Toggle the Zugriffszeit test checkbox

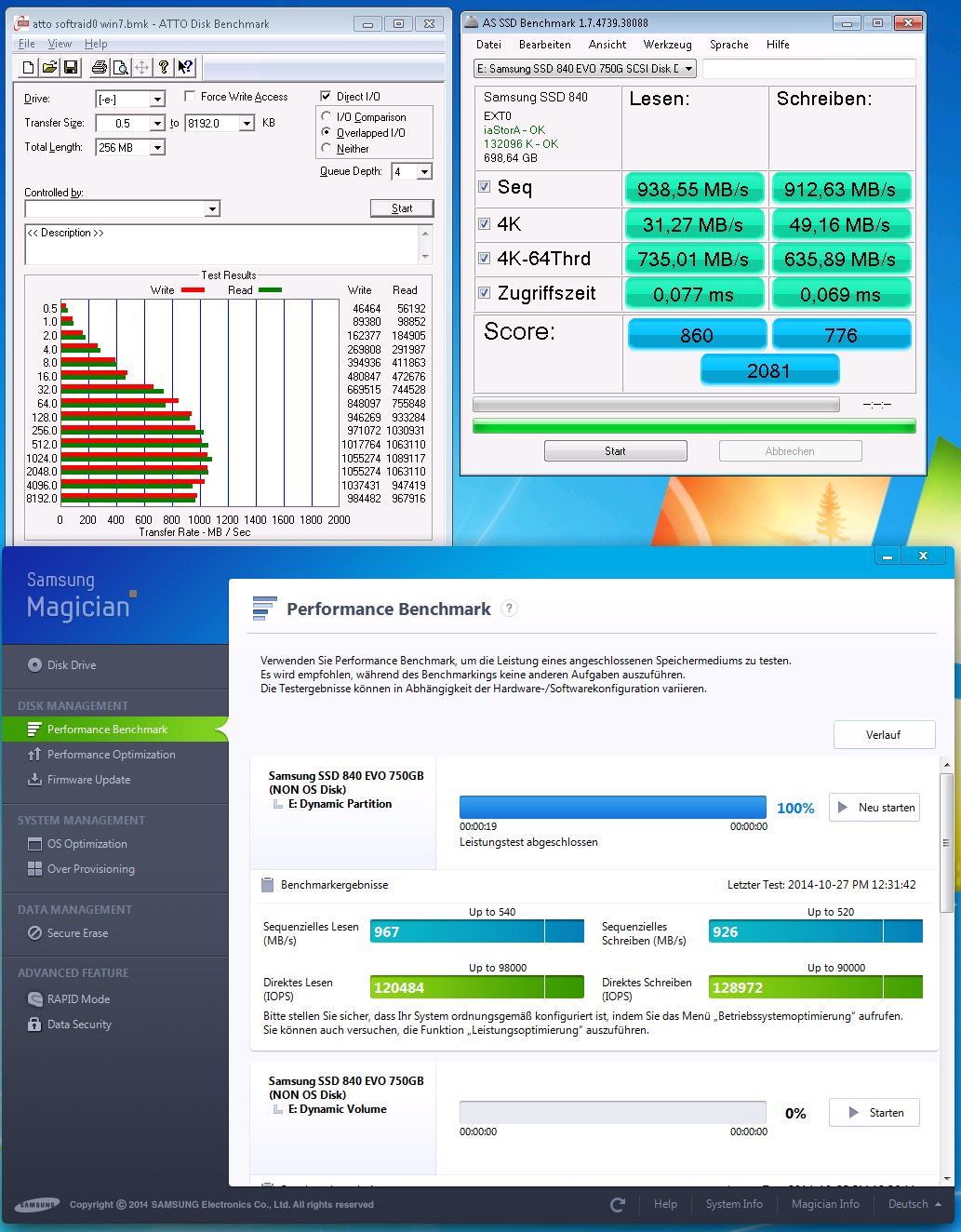click(484, 293)
